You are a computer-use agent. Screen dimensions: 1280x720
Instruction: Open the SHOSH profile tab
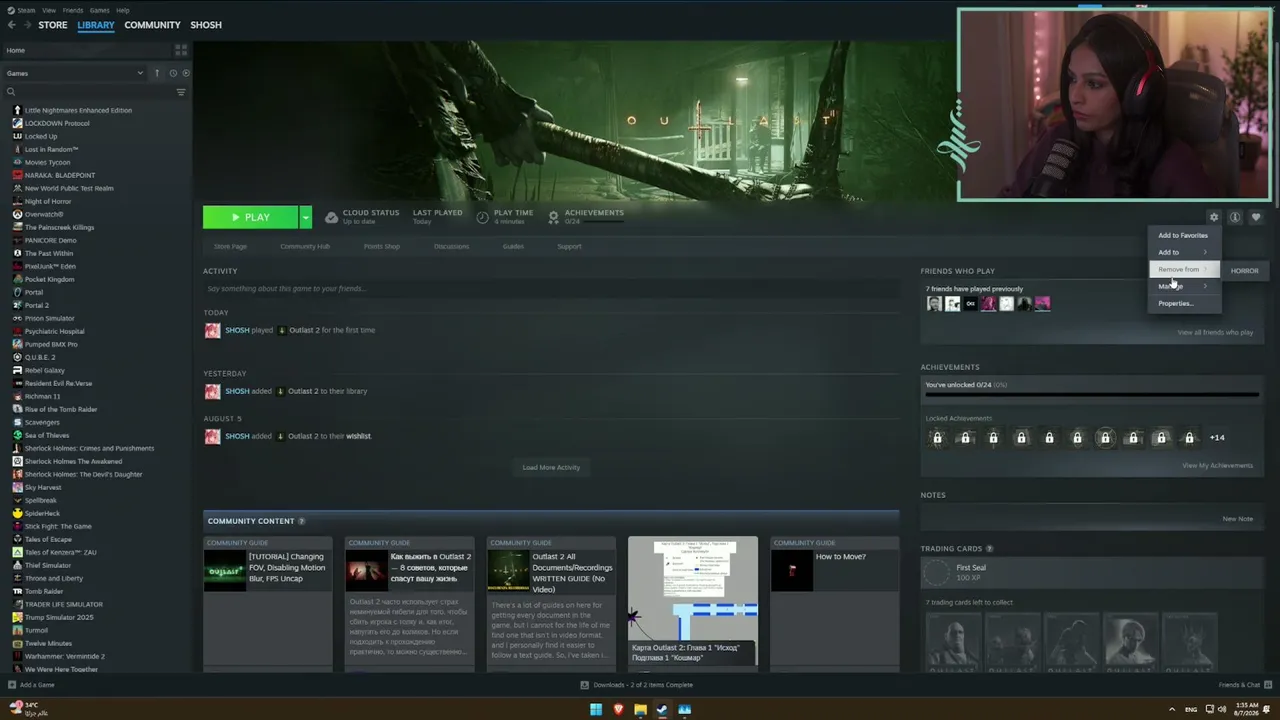coord(206,25)
